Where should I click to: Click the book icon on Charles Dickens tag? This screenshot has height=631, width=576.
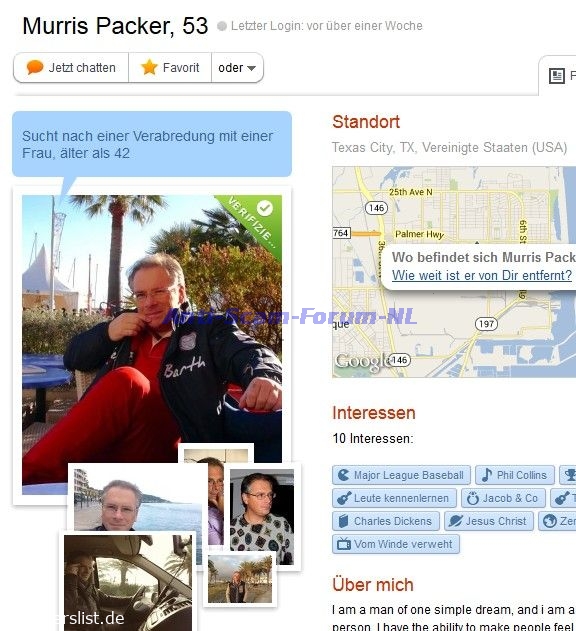[343, 521]
